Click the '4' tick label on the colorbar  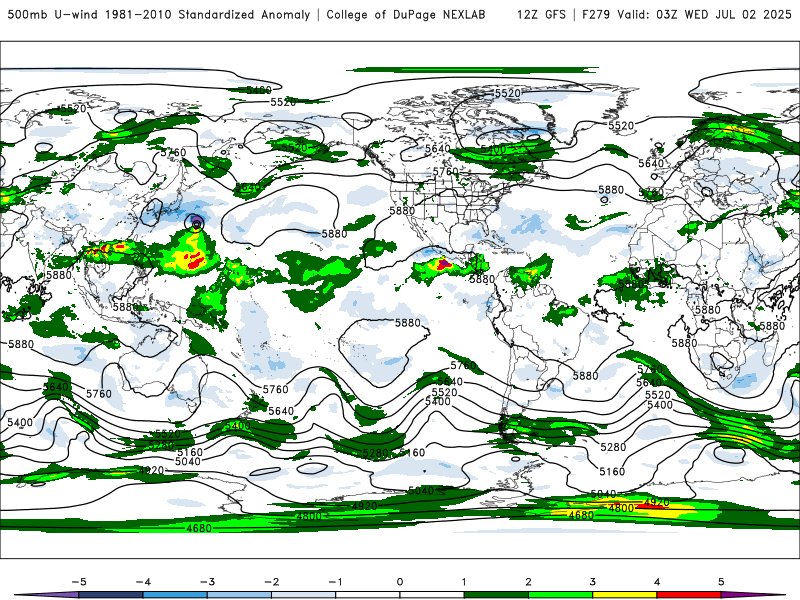[x=657, y=582]
